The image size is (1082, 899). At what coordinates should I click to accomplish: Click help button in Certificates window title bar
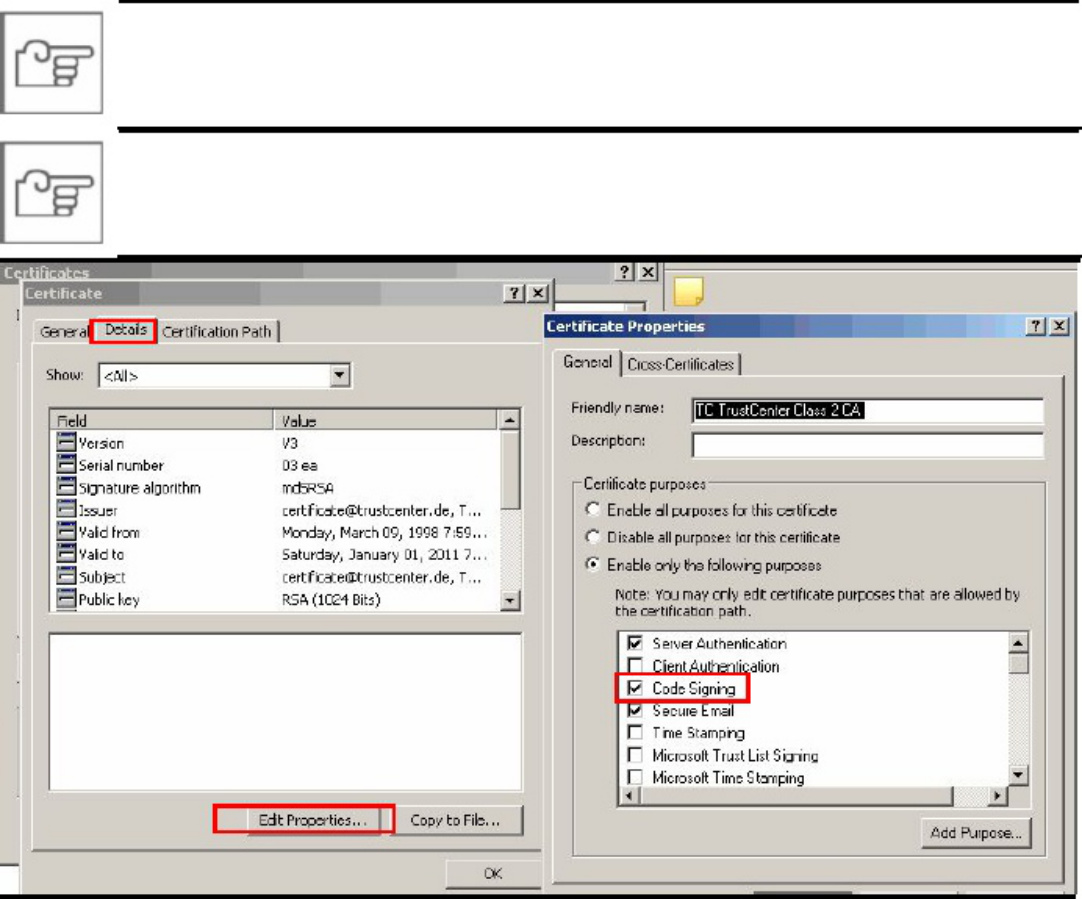624,272
